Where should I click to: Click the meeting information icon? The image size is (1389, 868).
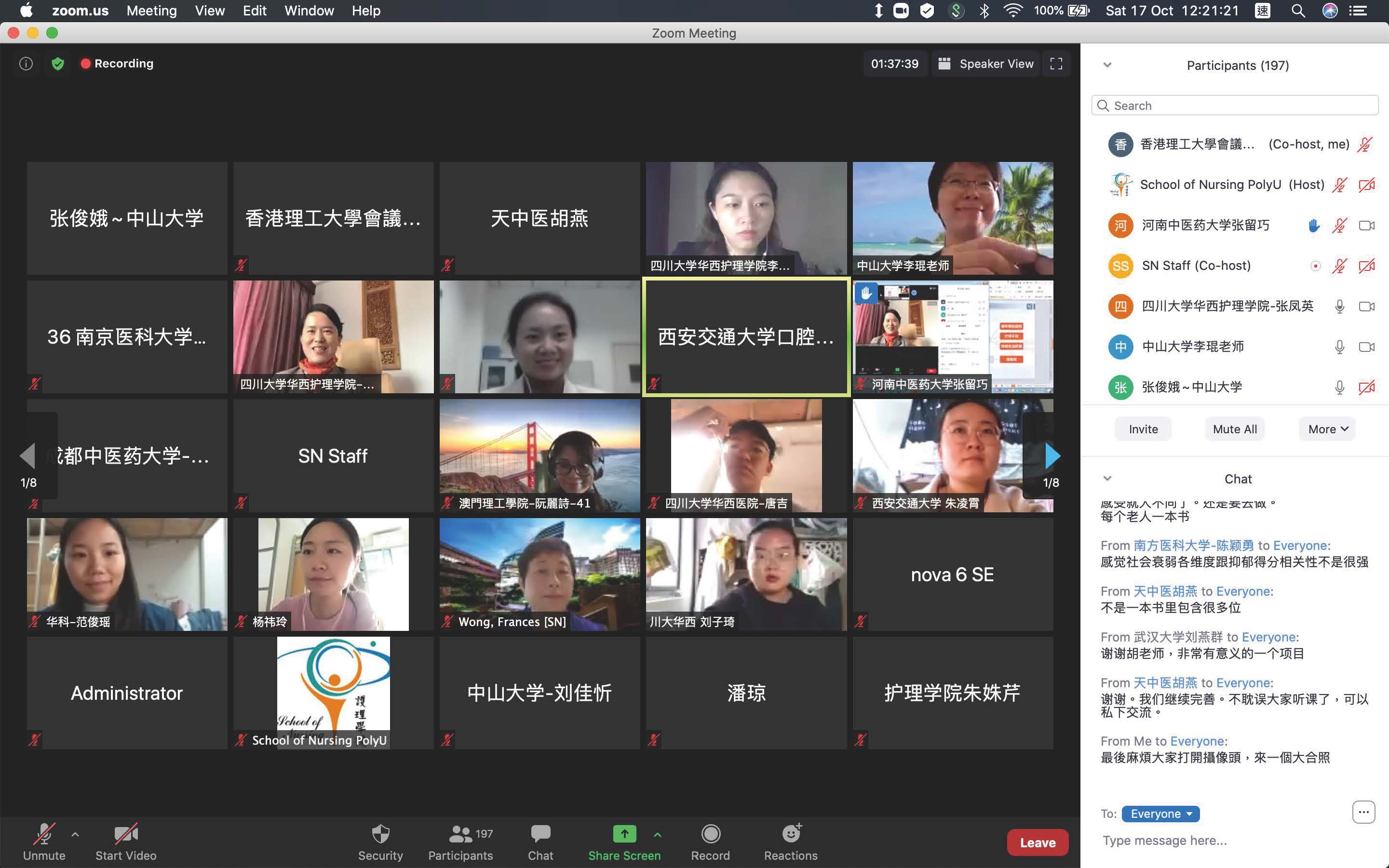point(26,64)
